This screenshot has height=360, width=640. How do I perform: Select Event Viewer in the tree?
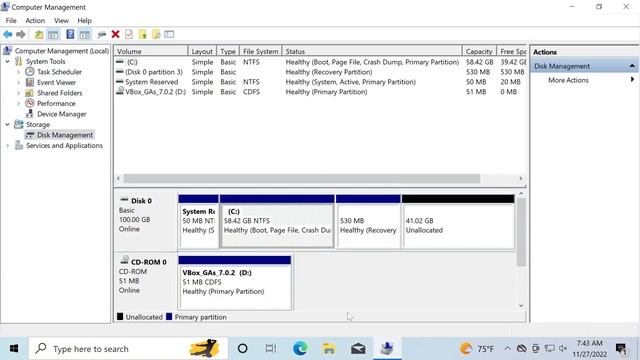click(56, 82)
